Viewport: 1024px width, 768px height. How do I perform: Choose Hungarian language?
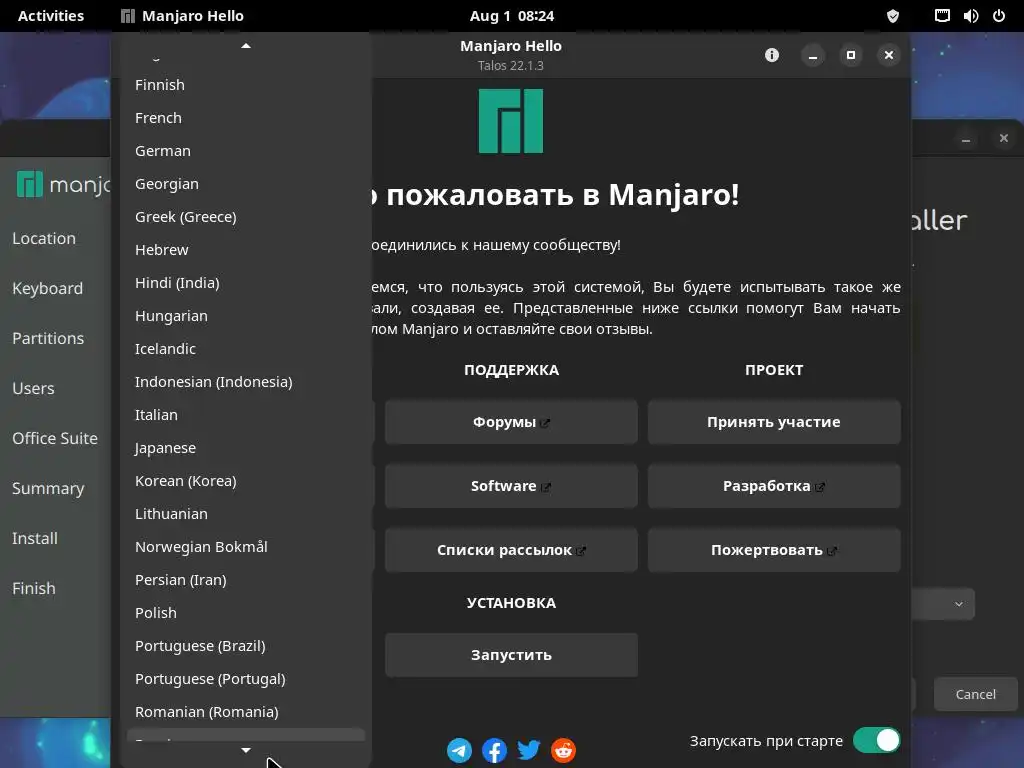246,315
